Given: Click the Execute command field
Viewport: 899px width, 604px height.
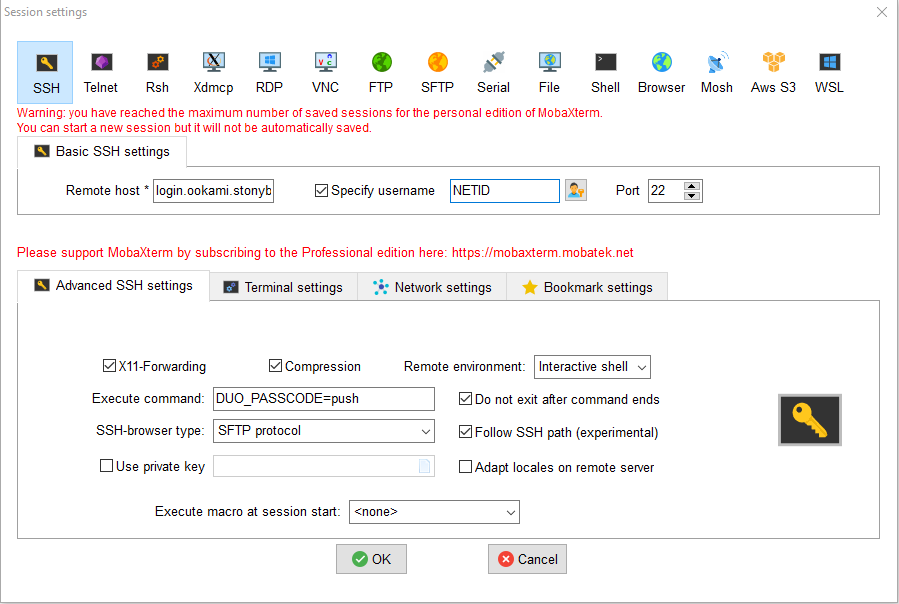Looking at the screenshot, I should (323, 399).
